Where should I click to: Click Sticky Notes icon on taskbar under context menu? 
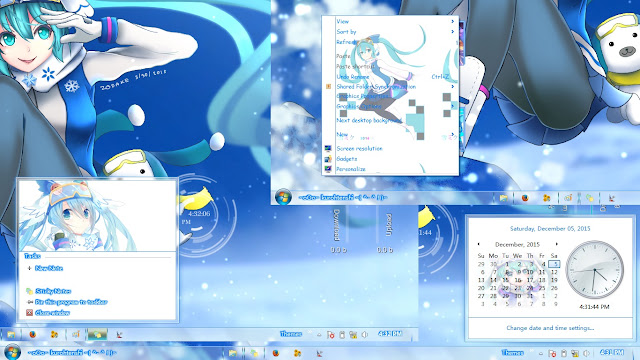(590, 198)
